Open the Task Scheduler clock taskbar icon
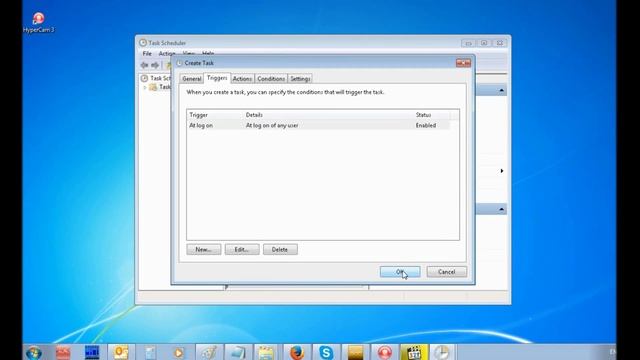This screenshot has height=360, width=640. [442, 352]
